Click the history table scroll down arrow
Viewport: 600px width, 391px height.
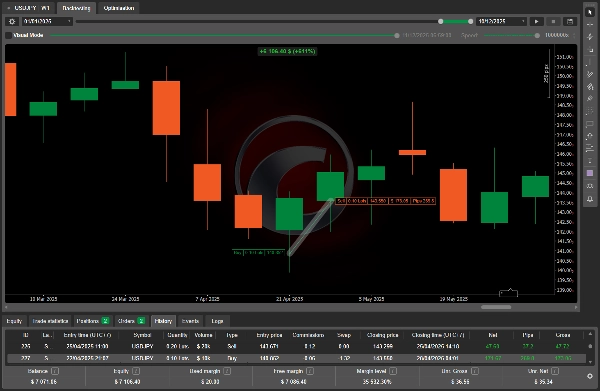pyautogui.click(x=590, y=362)
